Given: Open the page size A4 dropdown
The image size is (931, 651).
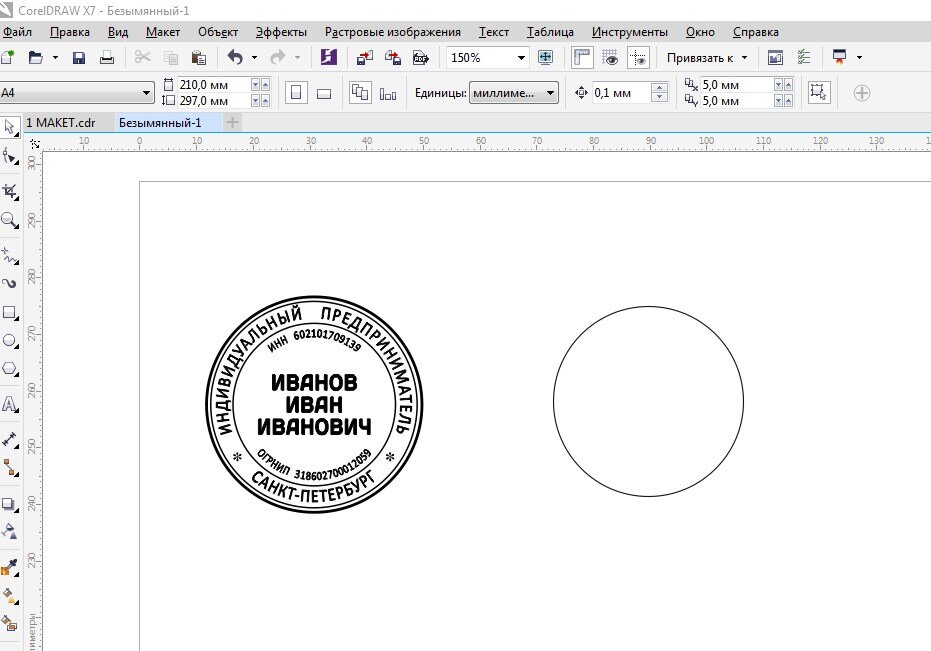Looking at the screenshot, I should [146, 93].
